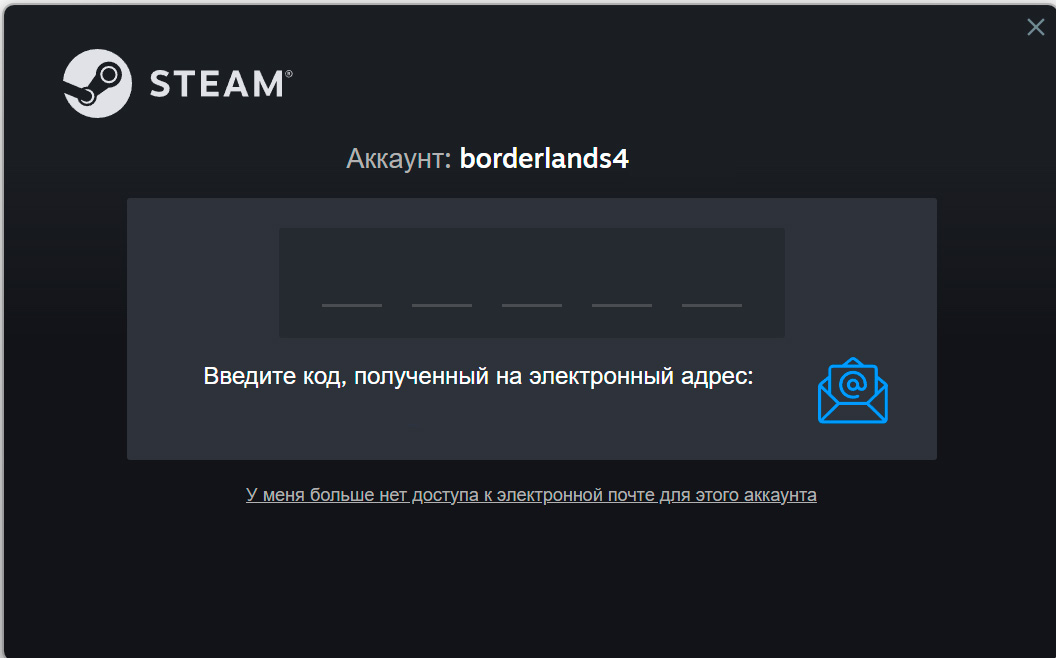Select the third code digit slot
The width and height of the screenshot is (1056, 658).
pos(532,283)
